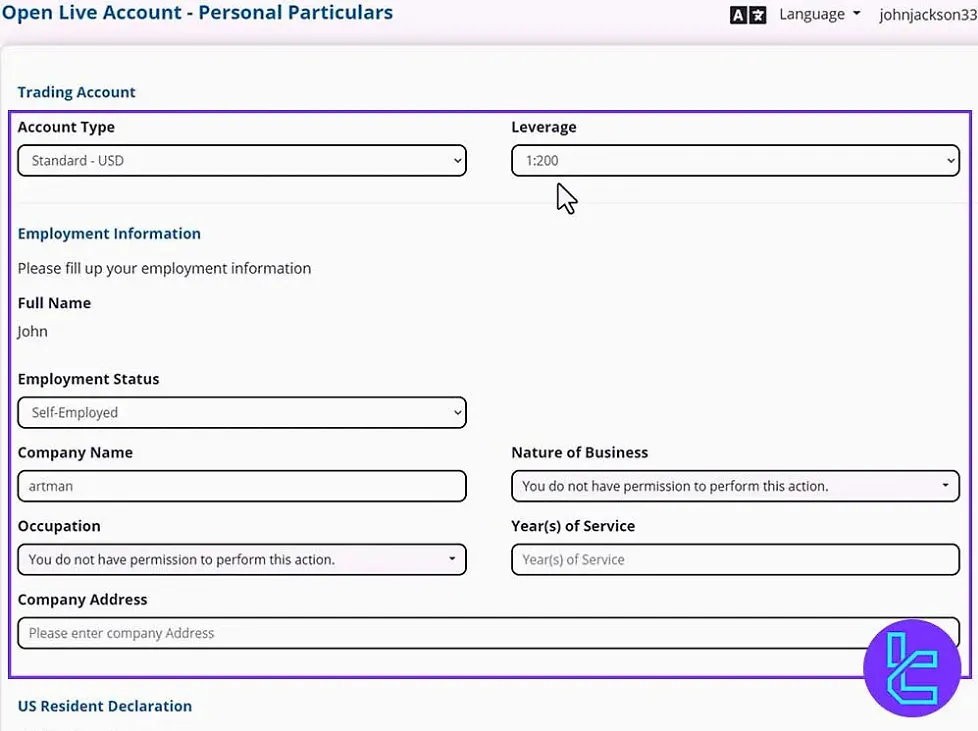Click the translate language icon

[747, 15]
